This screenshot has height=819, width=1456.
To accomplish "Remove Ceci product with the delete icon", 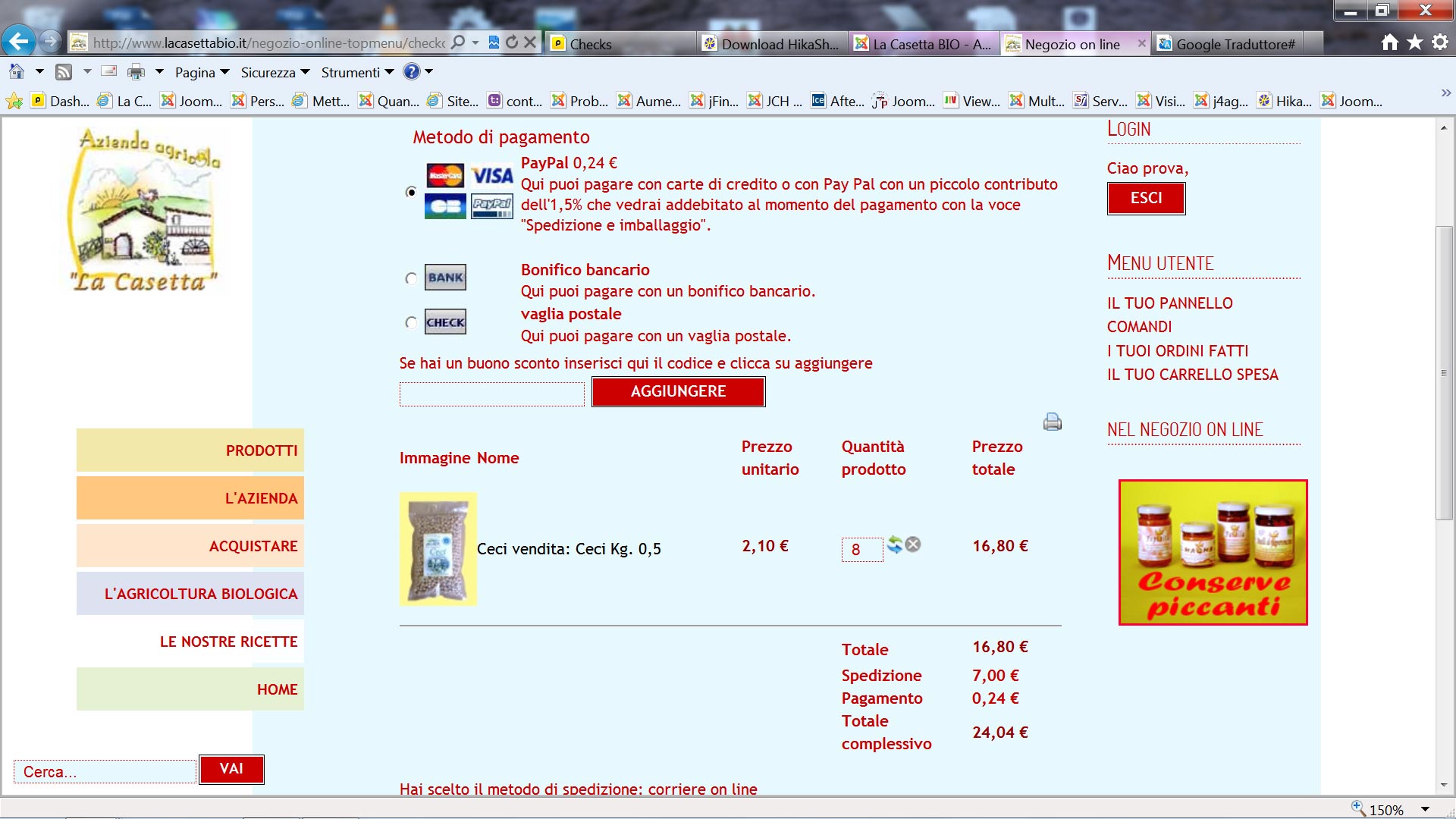I will click(913, 544).
